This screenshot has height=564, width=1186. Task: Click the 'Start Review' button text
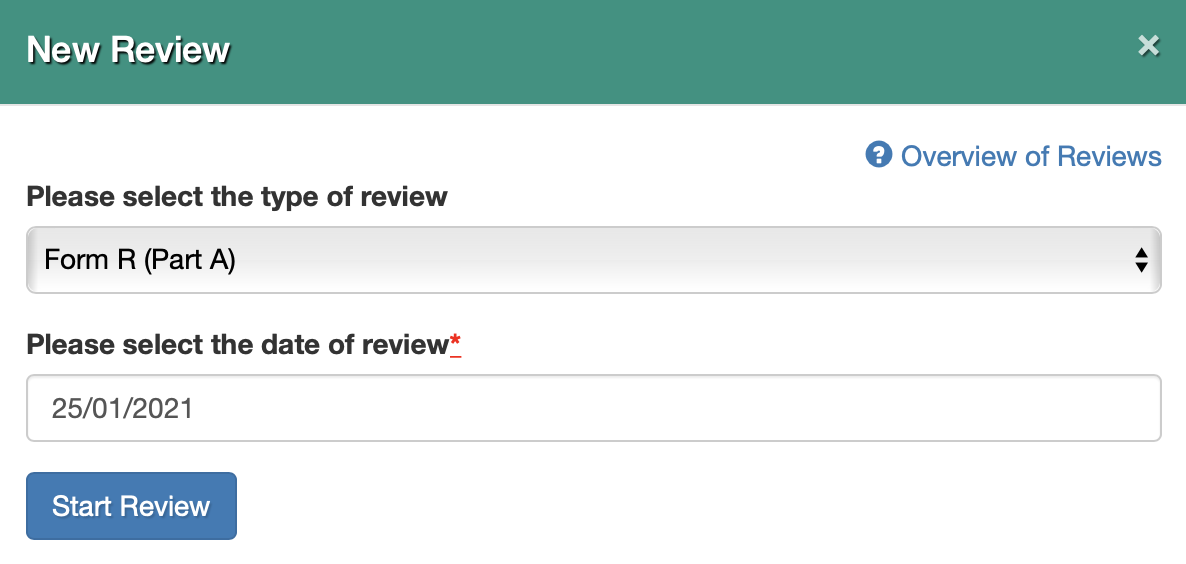131,506
